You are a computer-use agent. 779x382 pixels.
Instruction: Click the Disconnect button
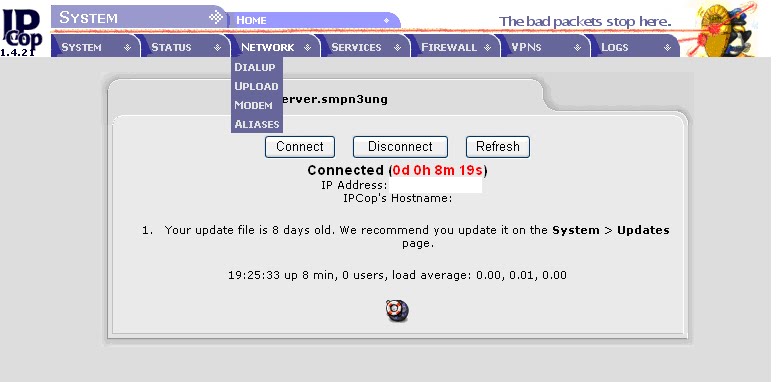pos(400,147)
